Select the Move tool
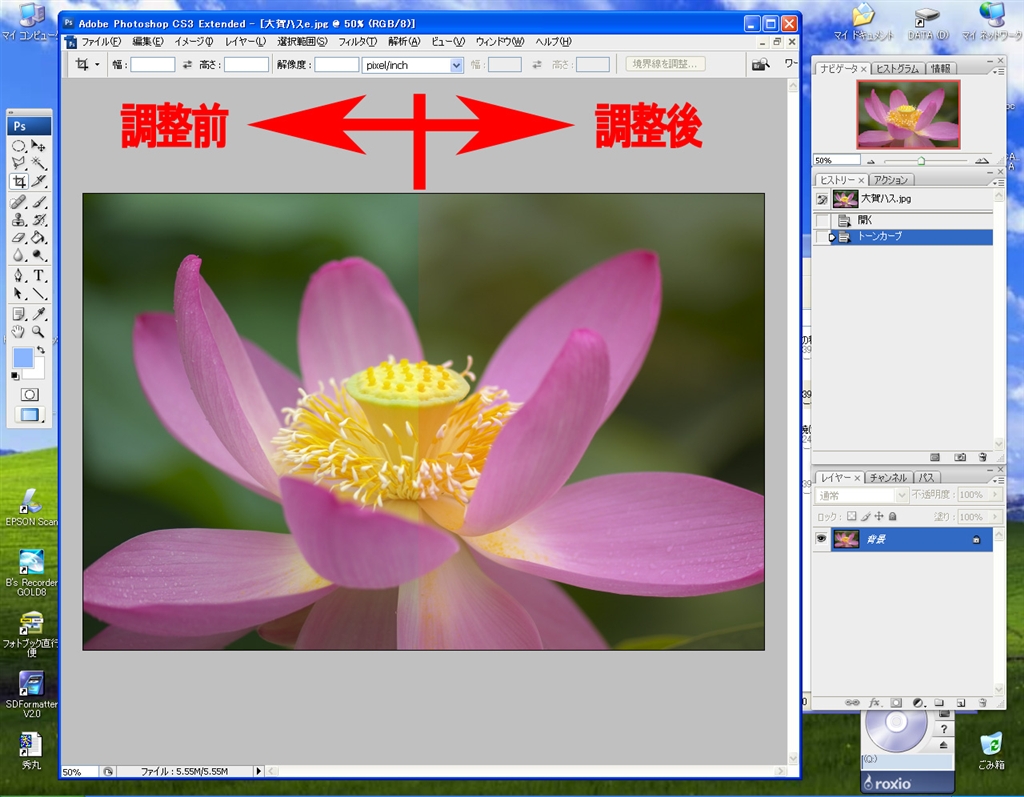Viewport: 1024px width, 797px height. [x=39, y=146]
